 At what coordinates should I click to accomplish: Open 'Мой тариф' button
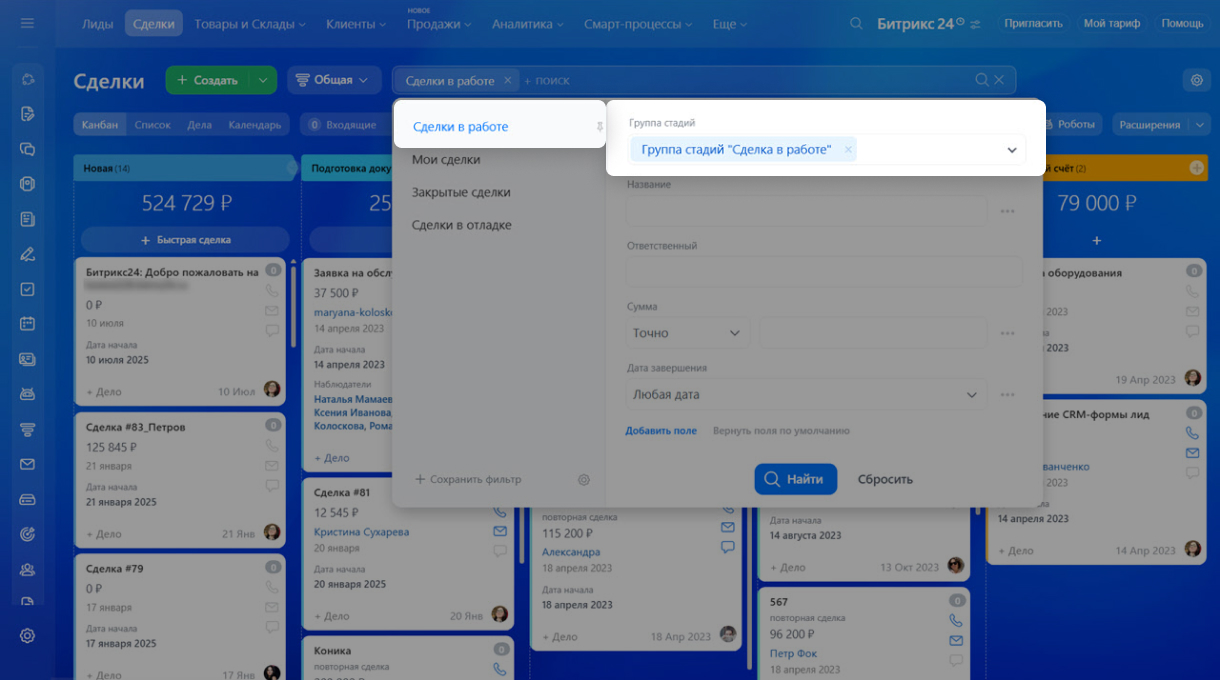click(1112, 23)
